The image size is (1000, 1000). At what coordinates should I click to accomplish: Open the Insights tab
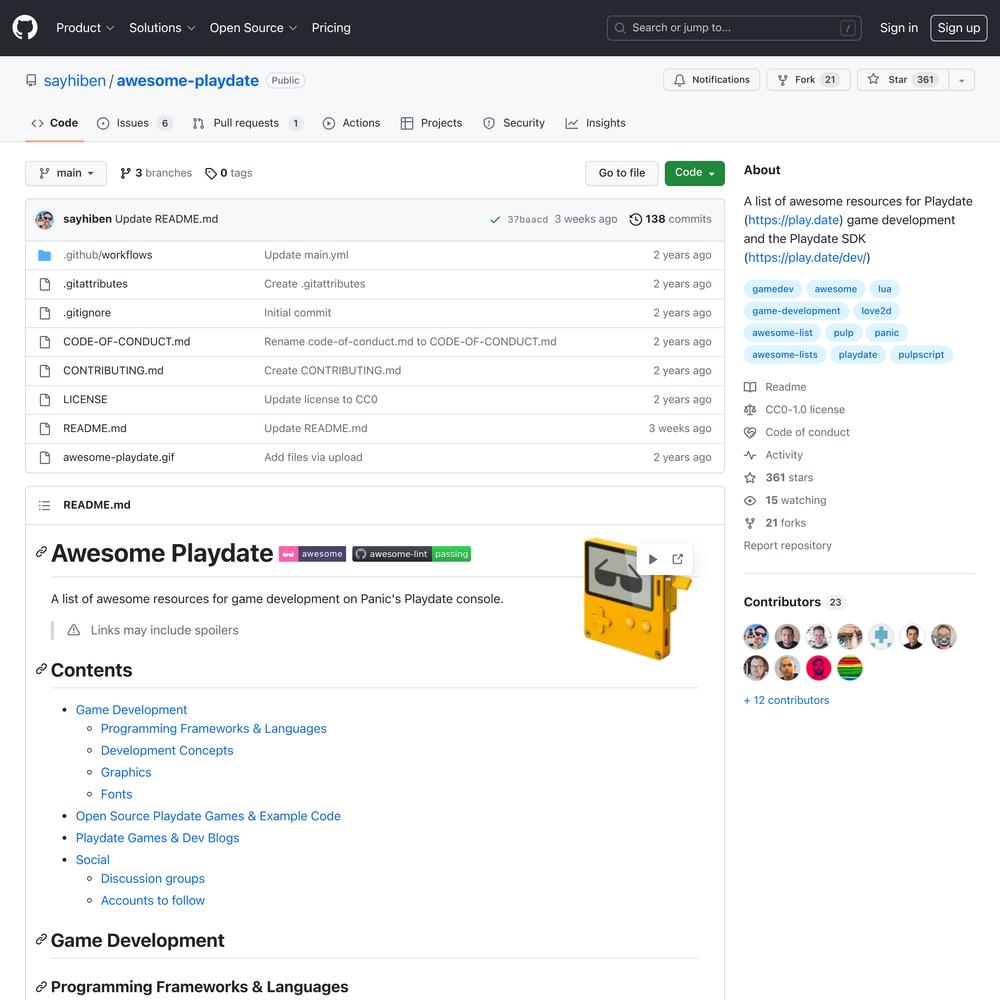point(596,123)
